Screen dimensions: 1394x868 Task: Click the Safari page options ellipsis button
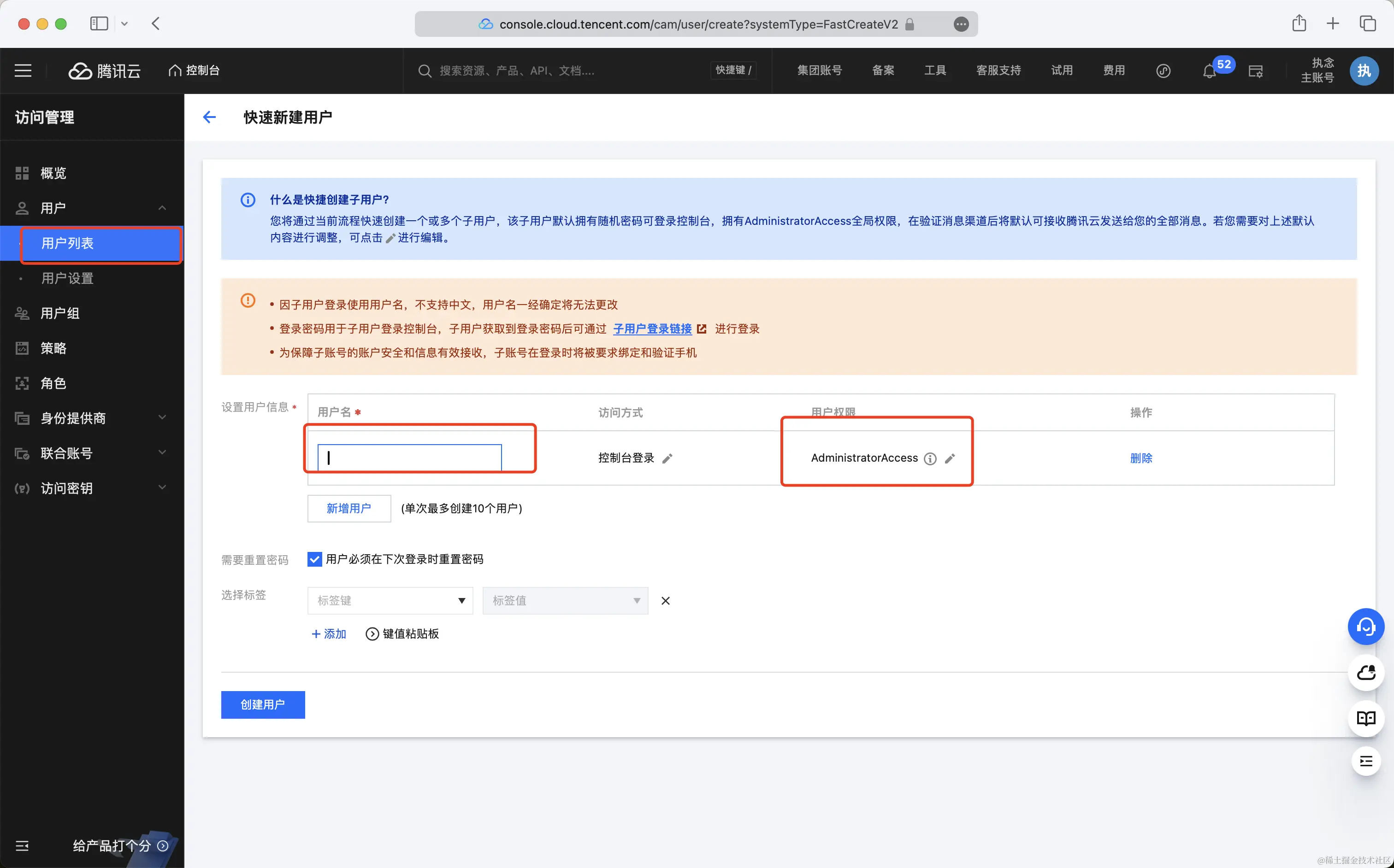[x=961, y=24]
